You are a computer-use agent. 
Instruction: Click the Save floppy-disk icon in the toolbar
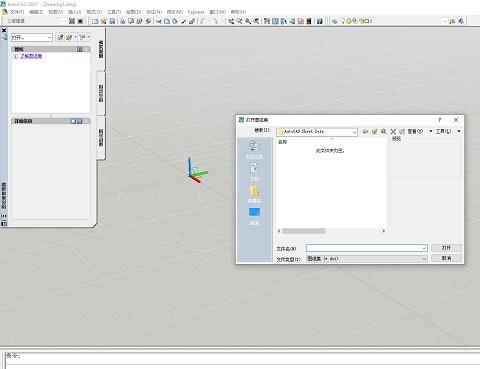(x=112, y=21)
